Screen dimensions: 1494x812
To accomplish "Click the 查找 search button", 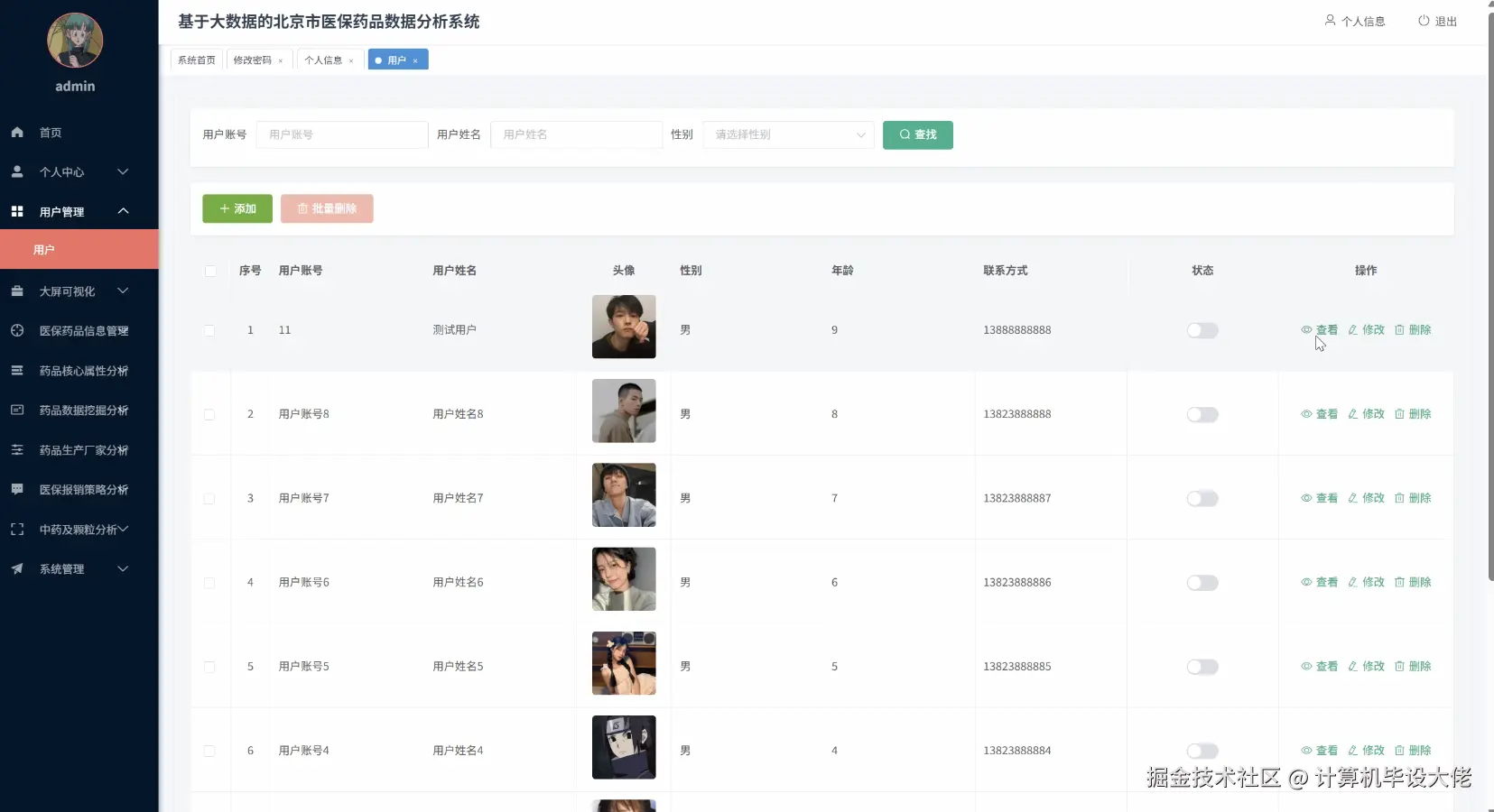I will tap(917, 134).
